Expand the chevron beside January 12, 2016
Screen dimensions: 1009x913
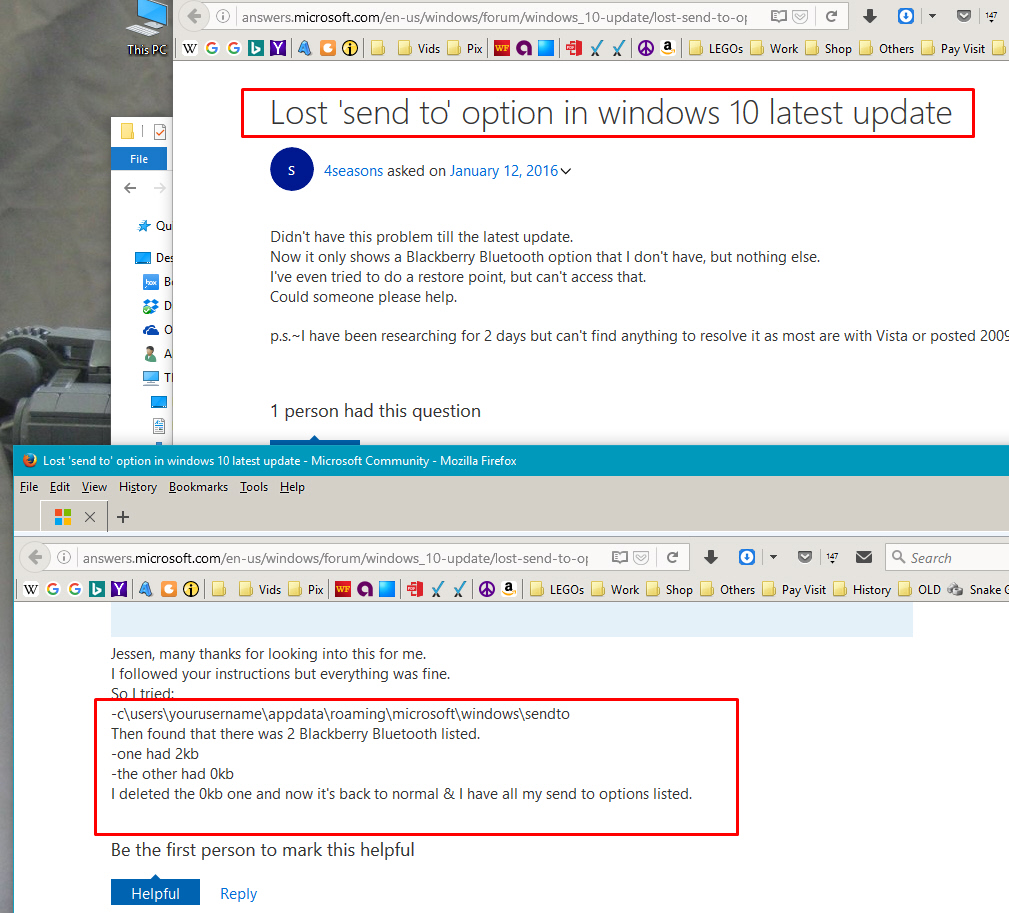coord(566,171)
